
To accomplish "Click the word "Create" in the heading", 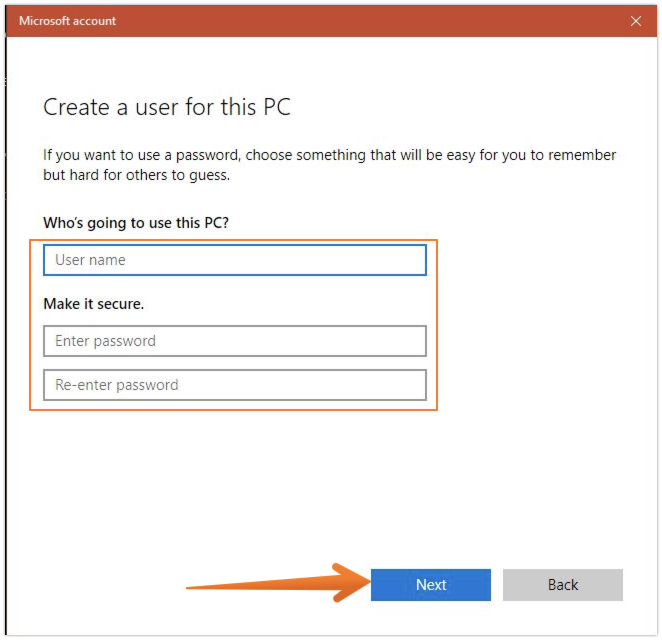I will 78,107.
